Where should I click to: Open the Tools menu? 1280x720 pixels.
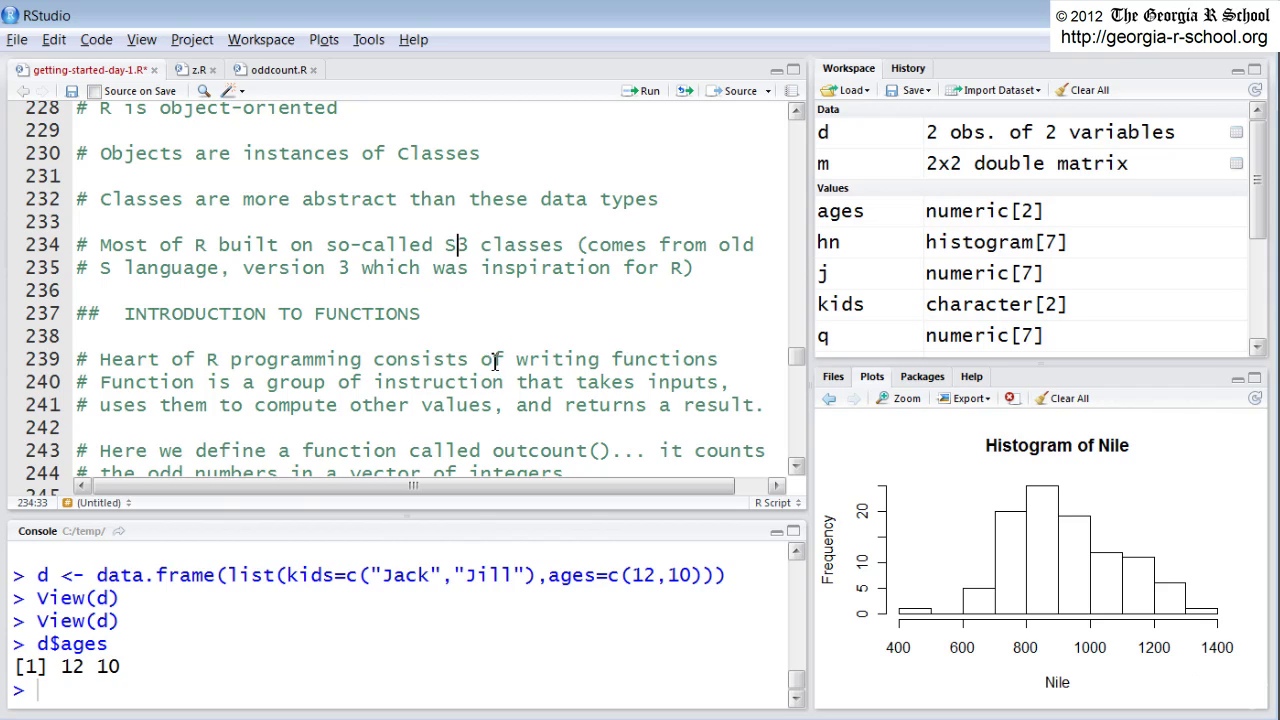[369, 40]
